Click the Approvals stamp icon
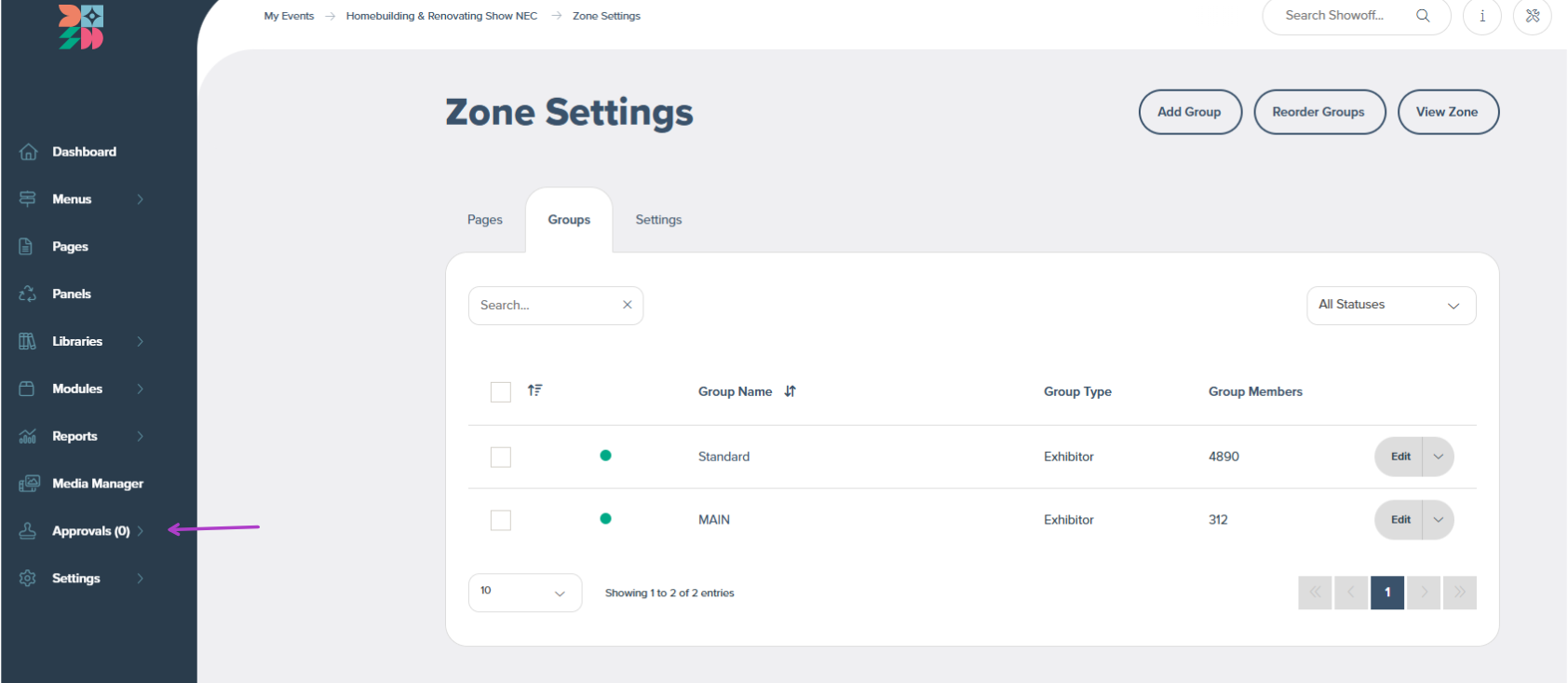Image resolution: width=1568 pixels, height=683 pixels. tap(28, 531)
